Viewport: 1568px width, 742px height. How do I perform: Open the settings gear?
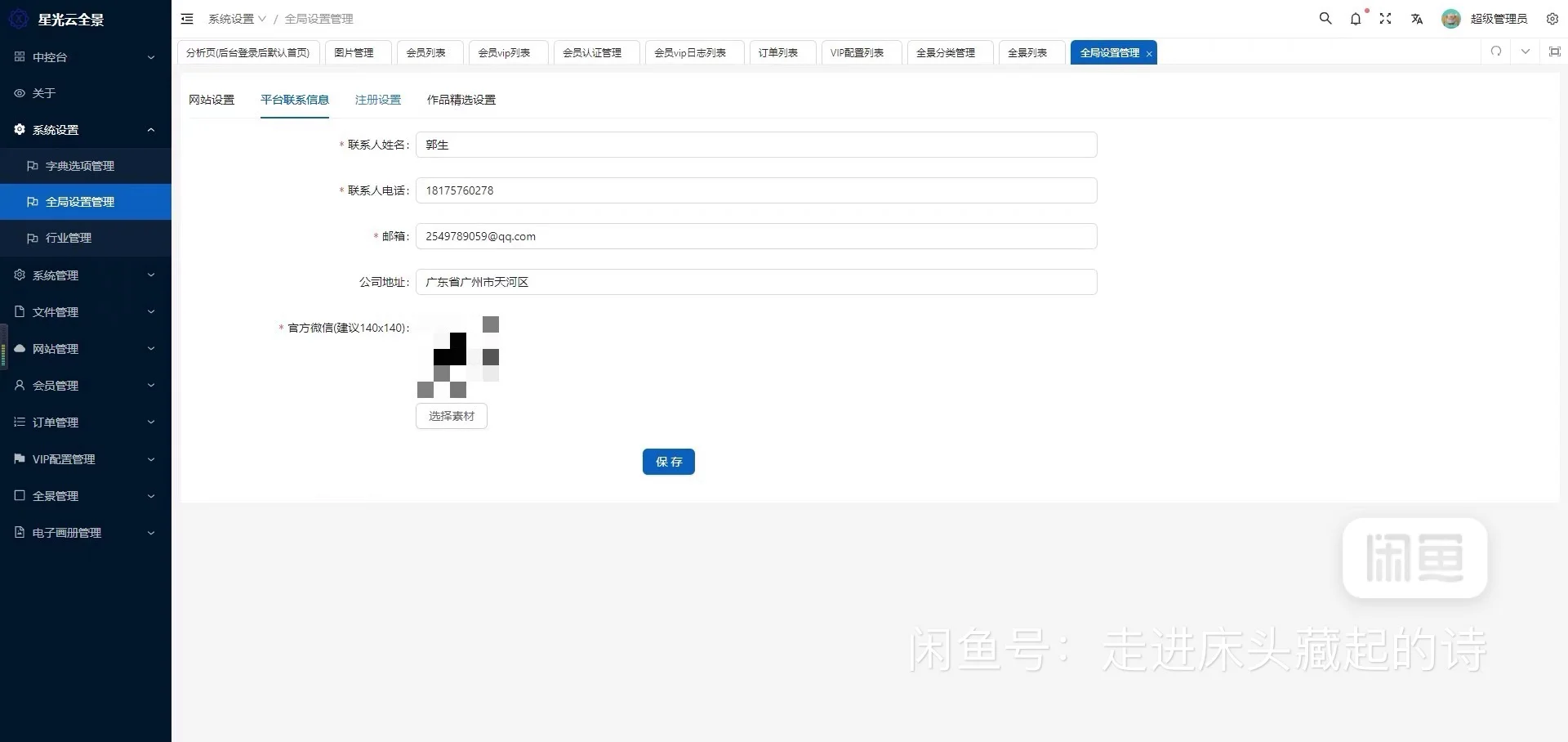[x=1552, y=18]
